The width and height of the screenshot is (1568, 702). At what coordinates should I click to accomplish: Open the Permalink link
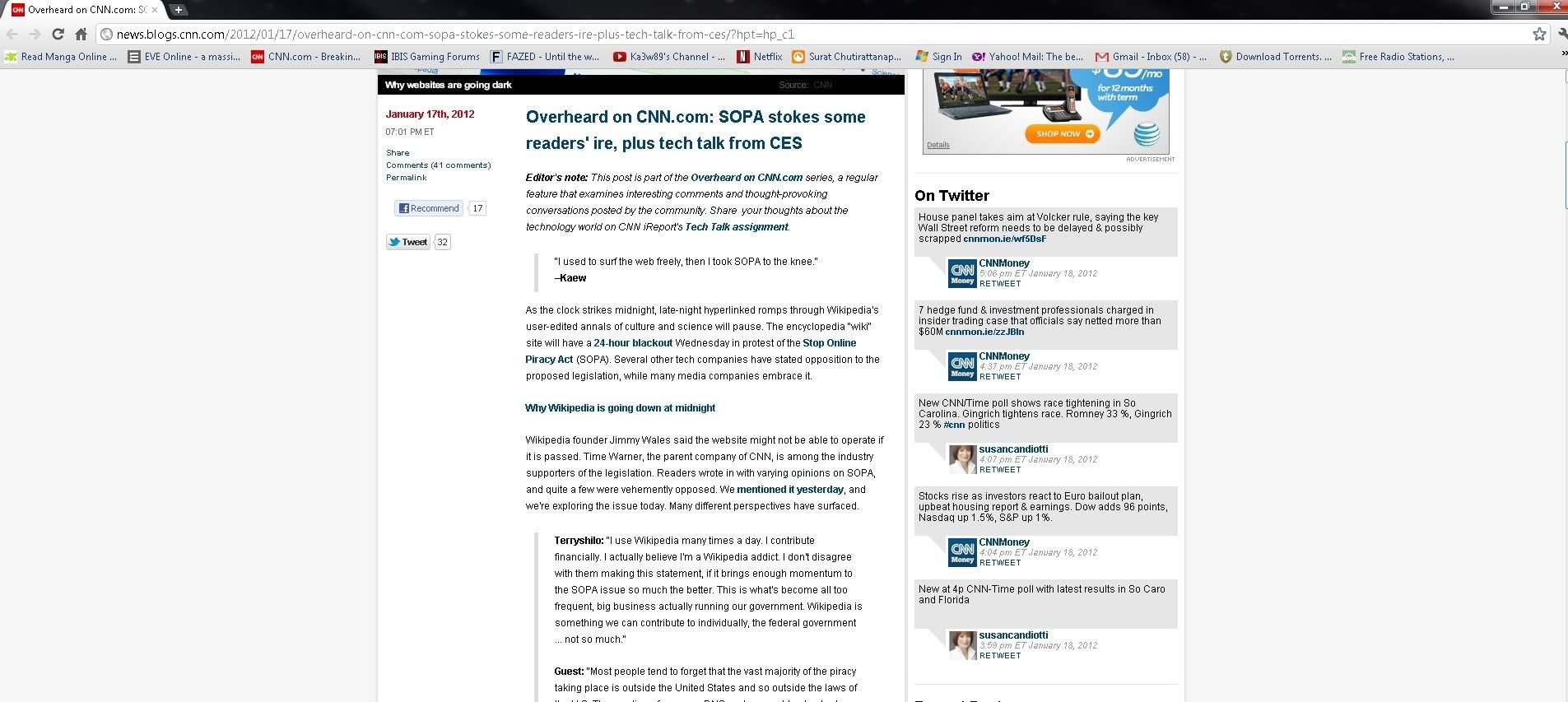coord(406,178)
